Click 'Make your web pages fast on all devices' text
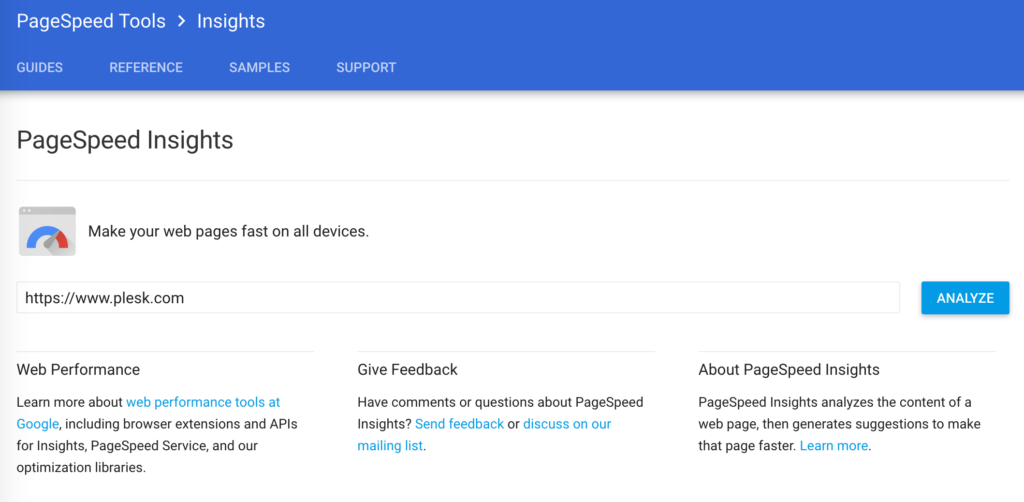 click(x=229, y=231)
